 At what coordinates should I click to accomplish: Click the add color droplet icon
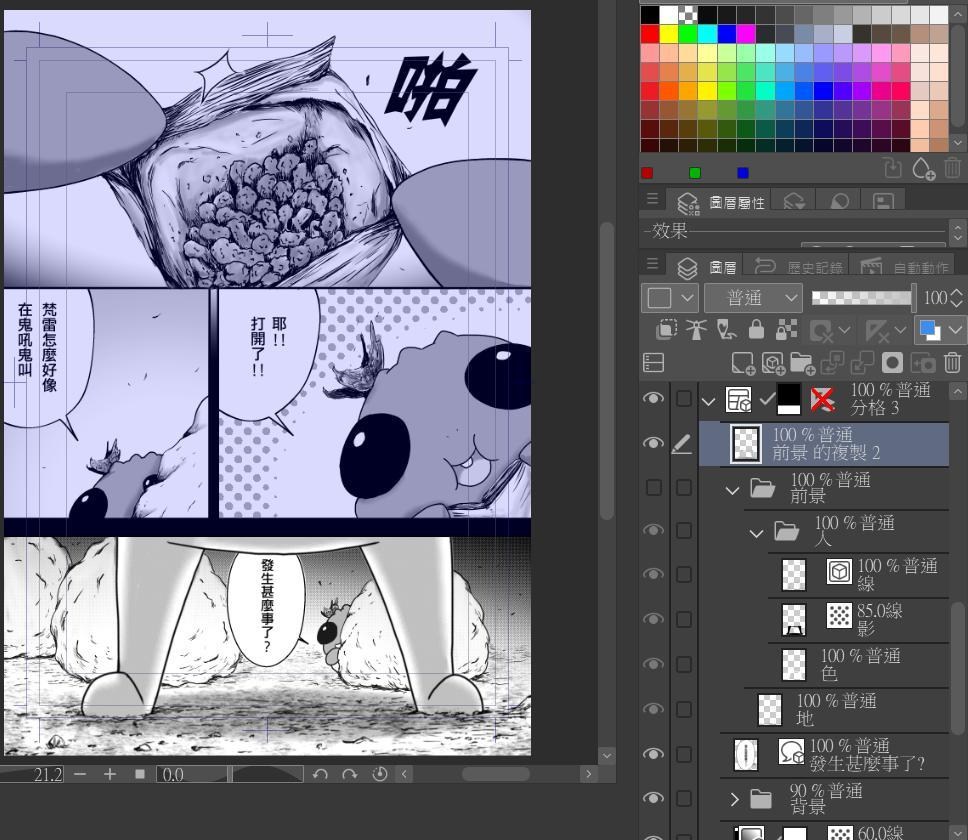tap(923, 168)
